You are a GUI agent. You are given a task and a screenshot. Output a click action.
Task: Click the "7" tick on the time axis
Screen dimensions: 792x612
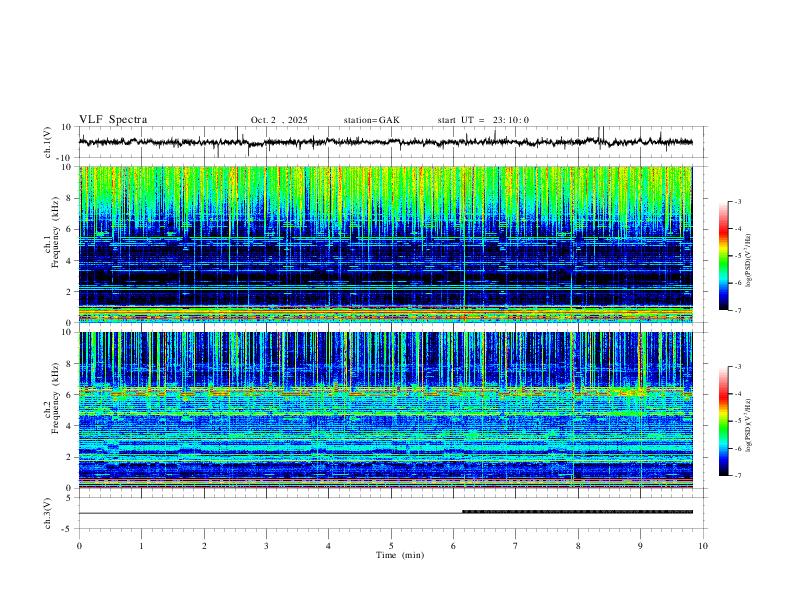pos(516,546)
